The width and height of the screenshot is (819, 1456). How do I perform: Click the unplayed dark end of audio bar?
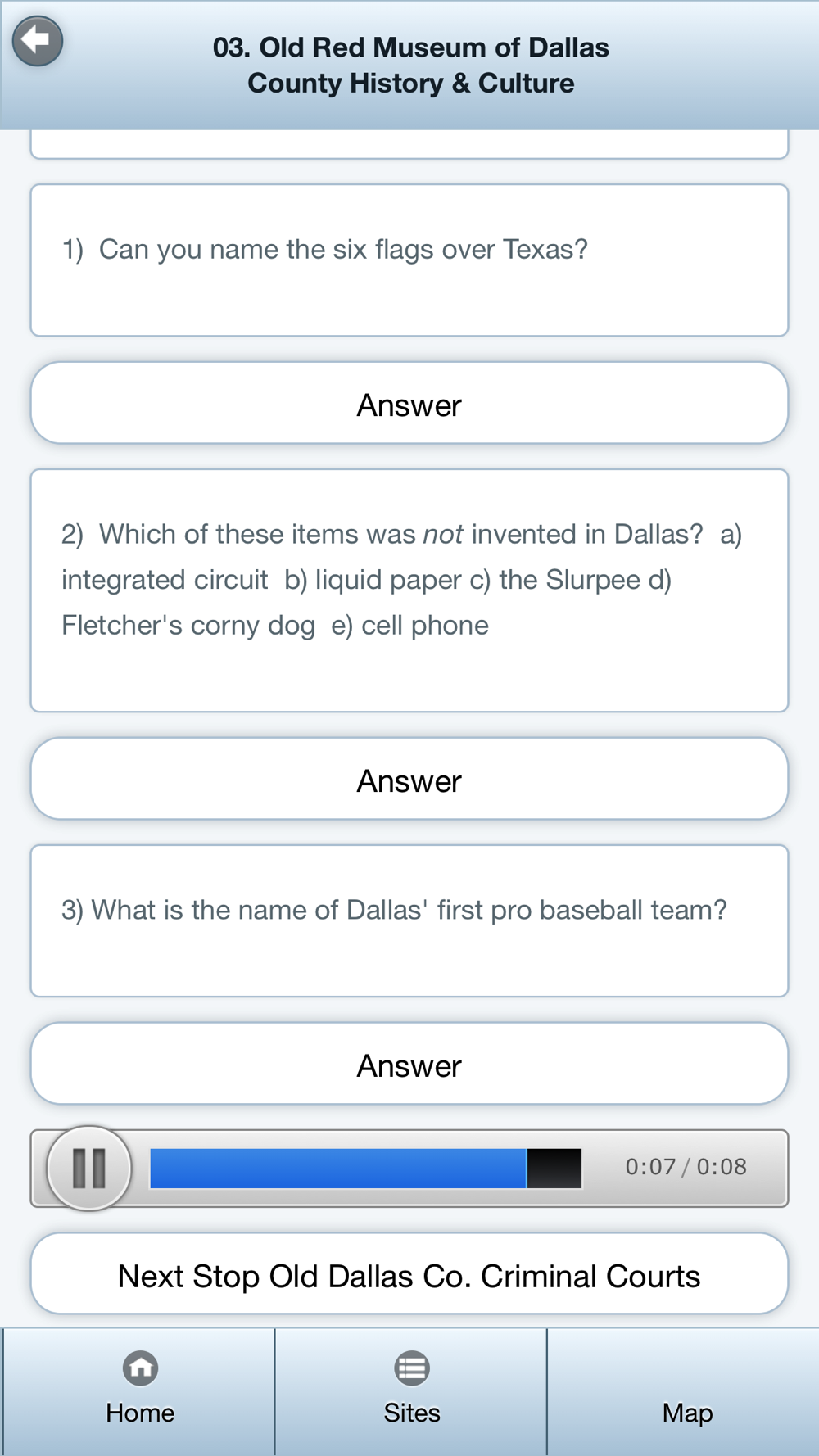[x=554, y=1168]
